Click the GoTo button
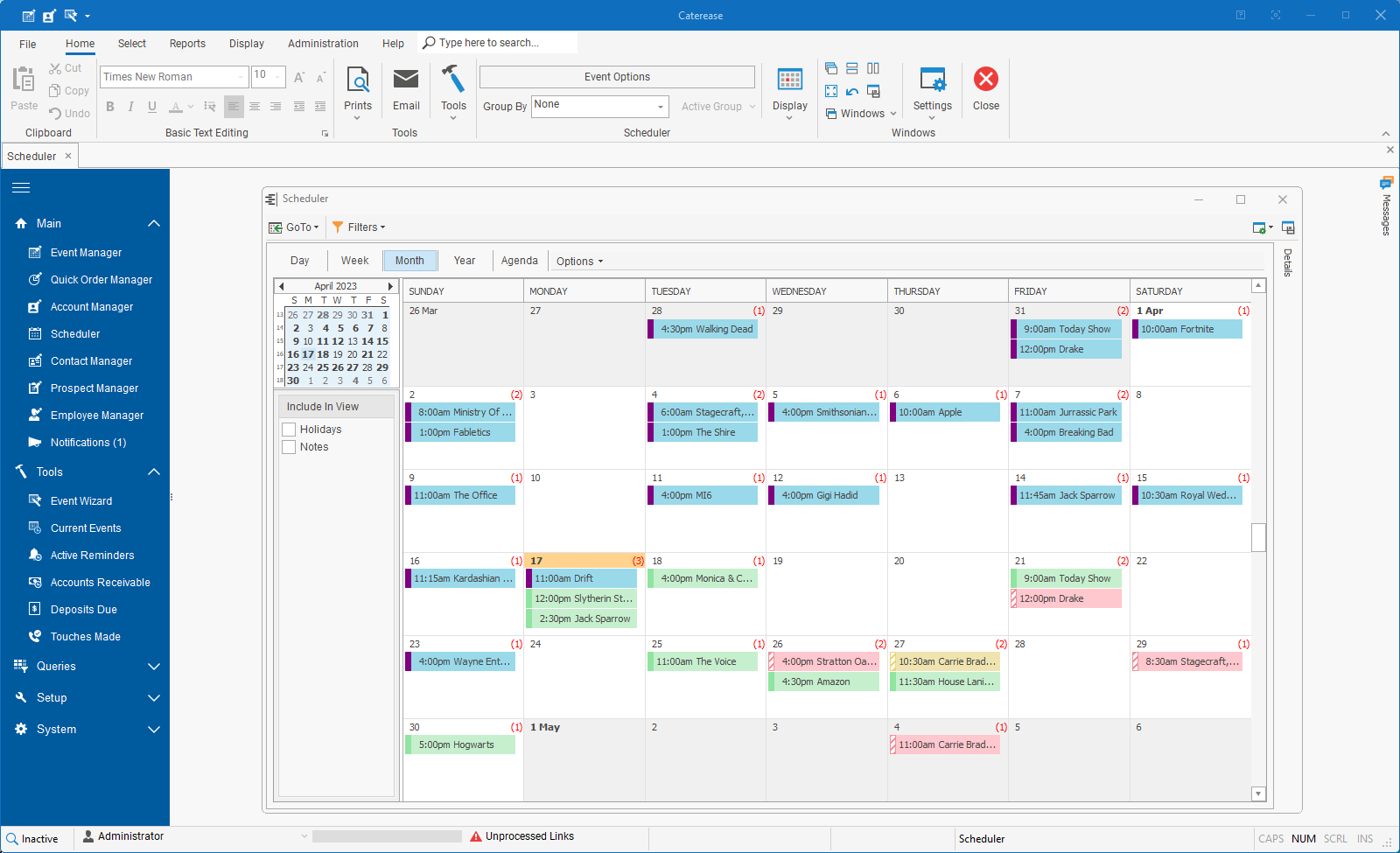Image resolution: width=1400 pixels, height=853 pixels. (x=294, y=227)
